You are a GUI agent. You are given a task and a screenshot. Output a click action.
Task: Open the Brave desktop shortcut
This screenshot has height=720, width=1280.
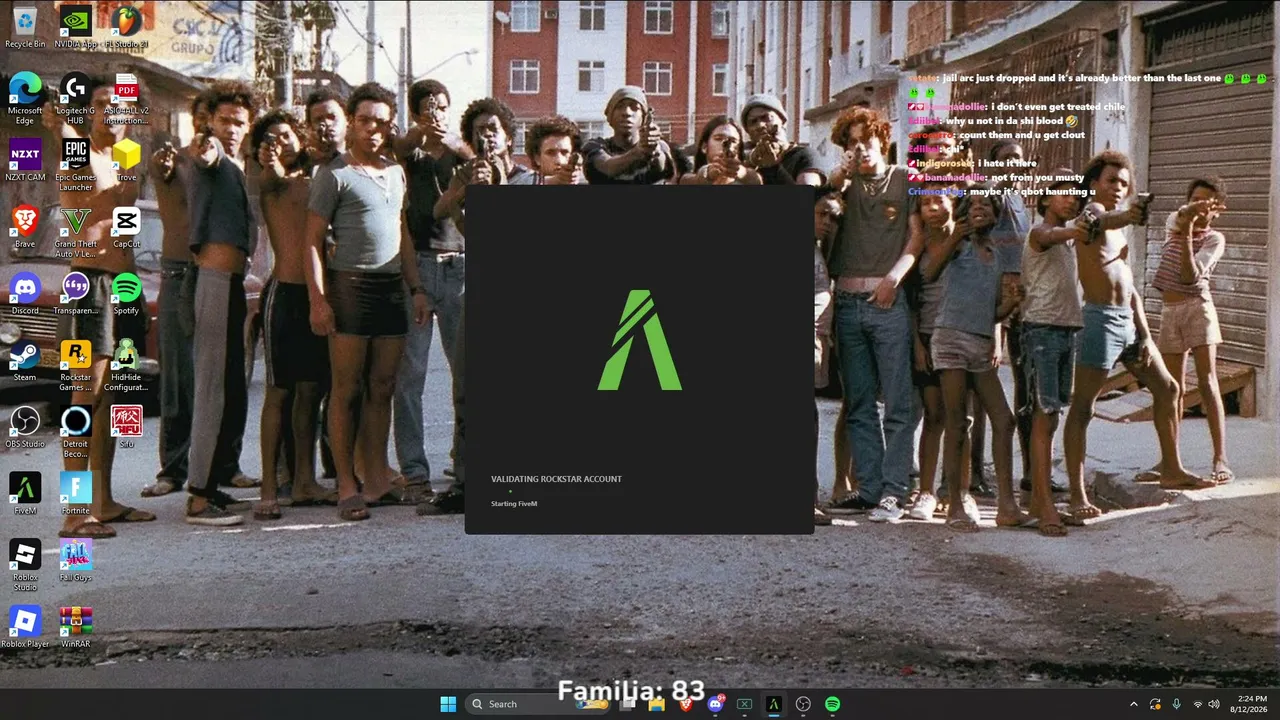coord(25,227)
